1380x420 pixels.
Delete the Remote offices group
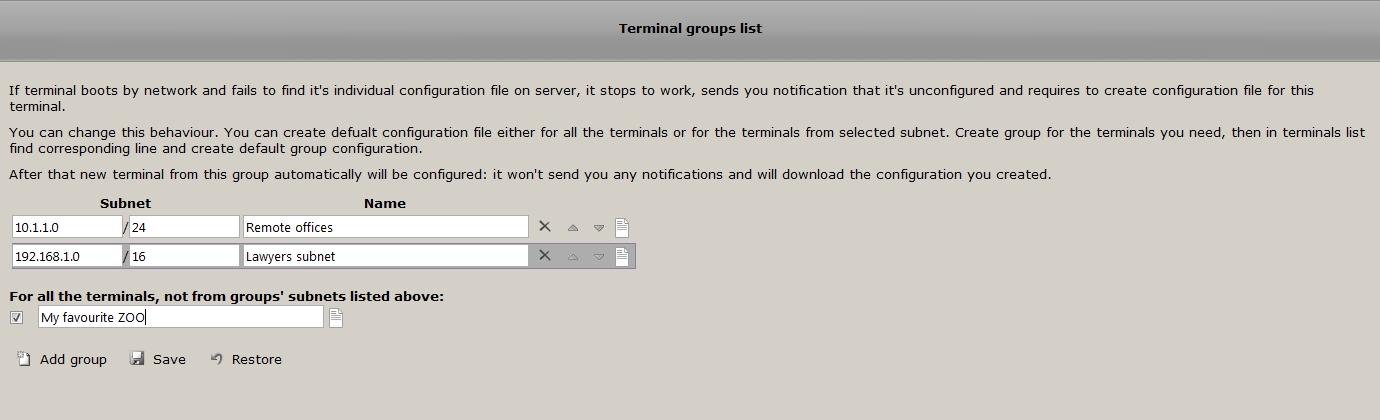[545, 227]
